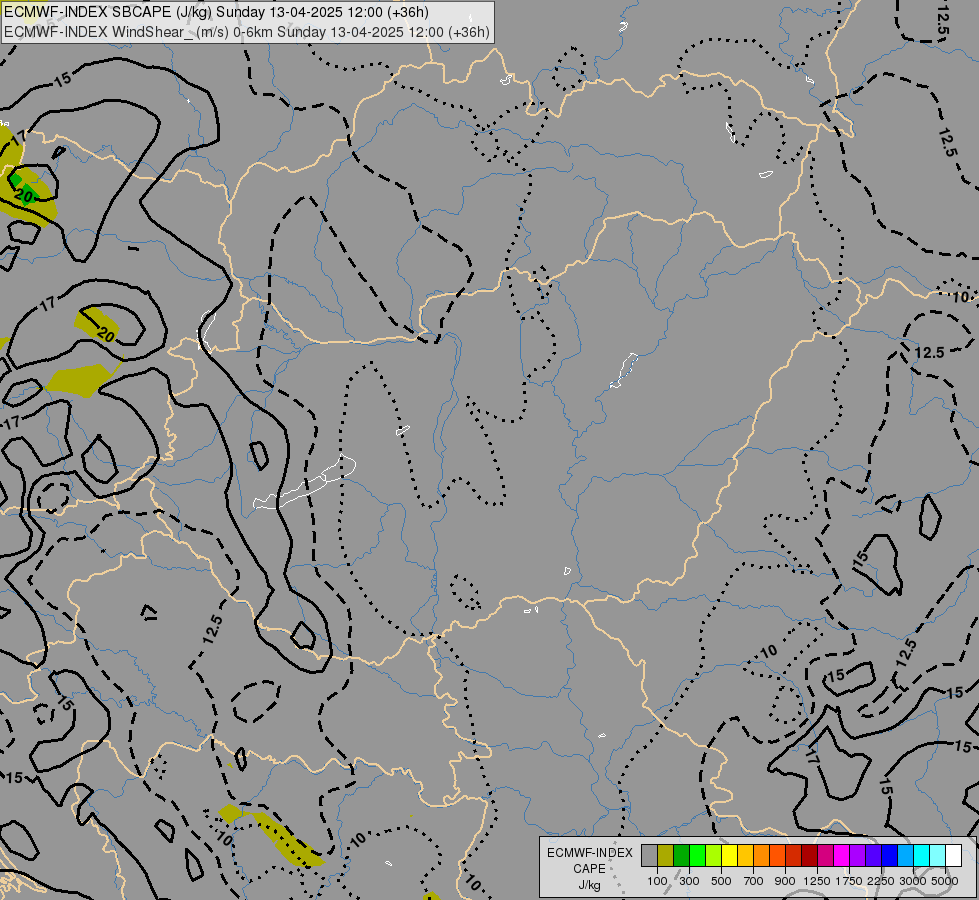
Task: Click the SBCAPE title line at top
Action: [216, 12]
